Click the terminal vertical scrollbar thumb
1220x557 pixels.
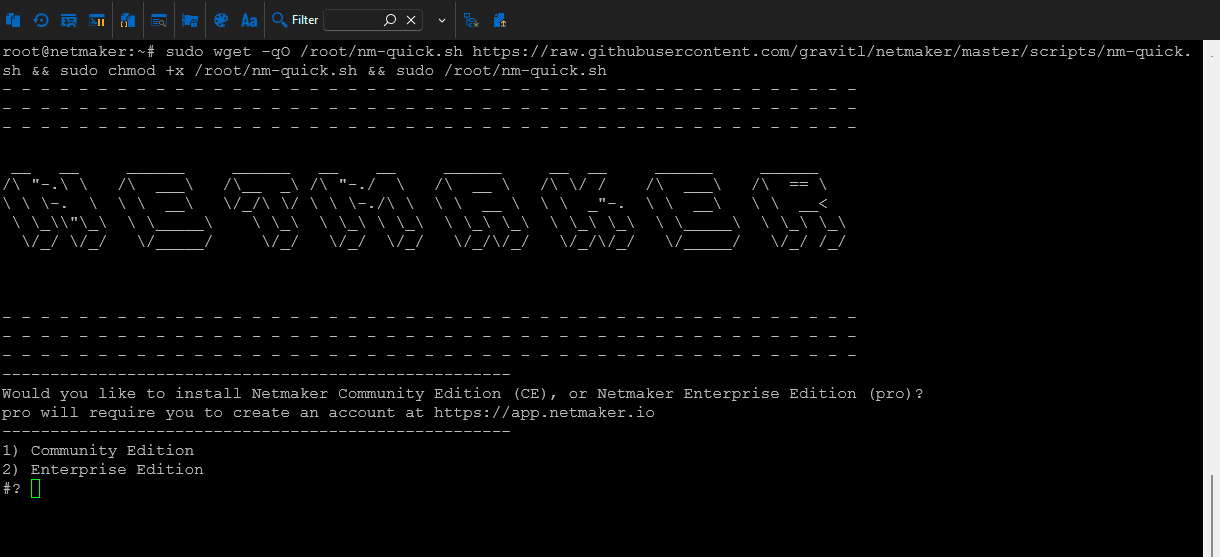pyautogui.click(x=1212, y=515)
